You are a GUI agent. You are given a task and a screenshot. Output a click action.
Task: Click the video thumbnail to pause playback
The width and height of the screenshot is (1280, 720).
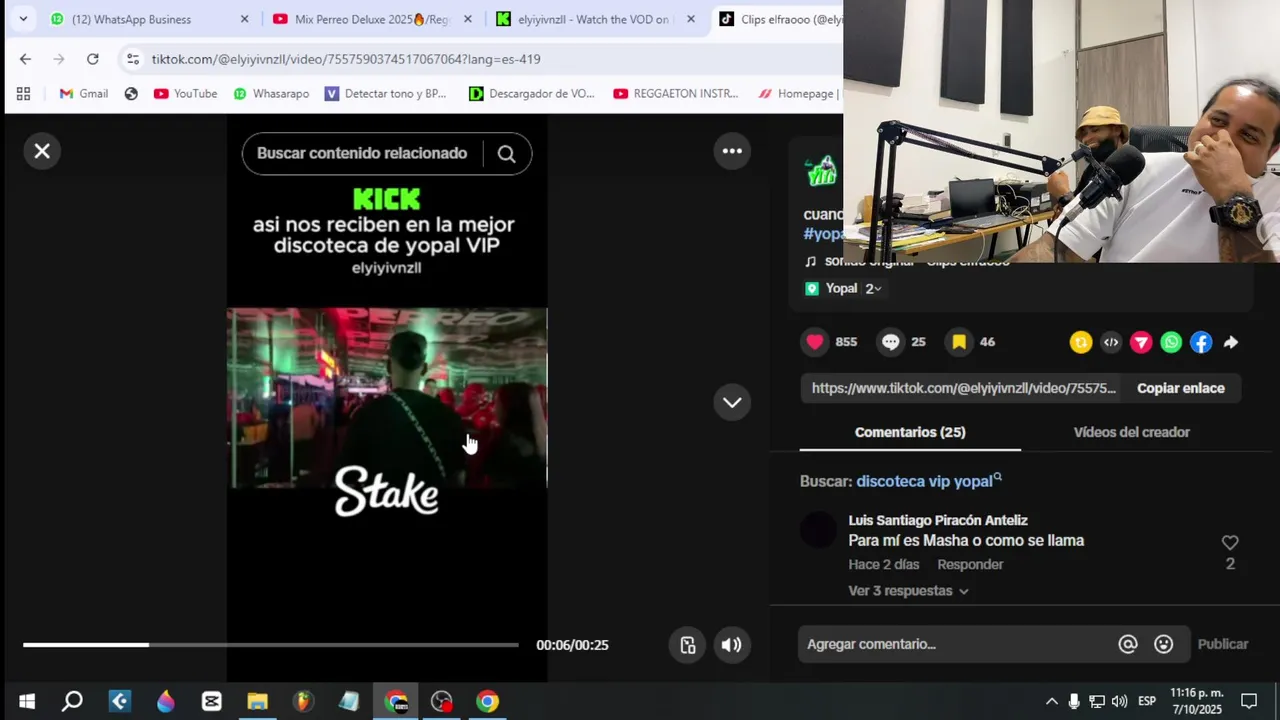pos(387,398)
